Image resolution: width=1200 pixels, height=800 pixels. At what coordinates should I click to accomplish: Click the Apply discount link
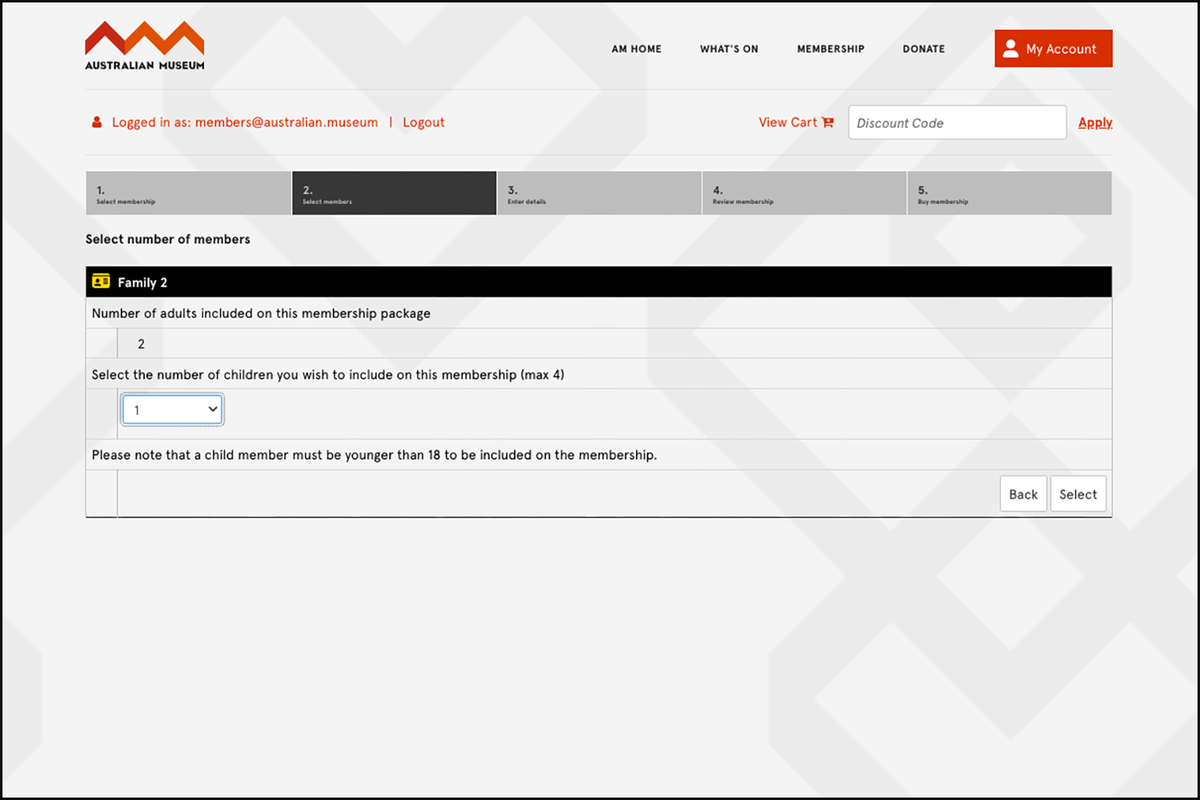click(1095, 122)
